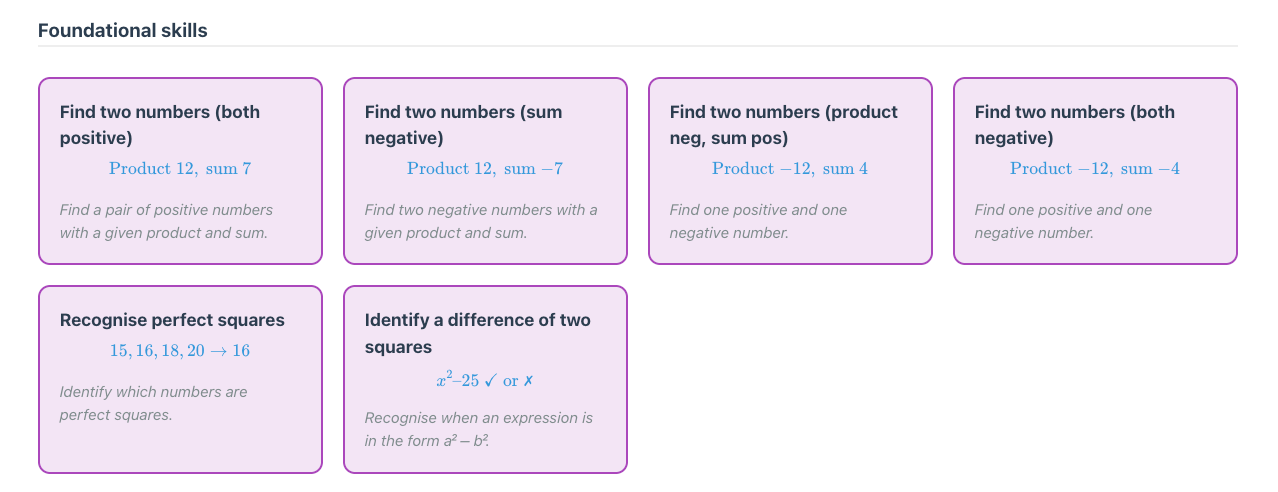The width and height of the screenshot is (1278, 492).
Task: Click the '15, 16, 18, 20 → 16' example
Action: tap(180, 351)
